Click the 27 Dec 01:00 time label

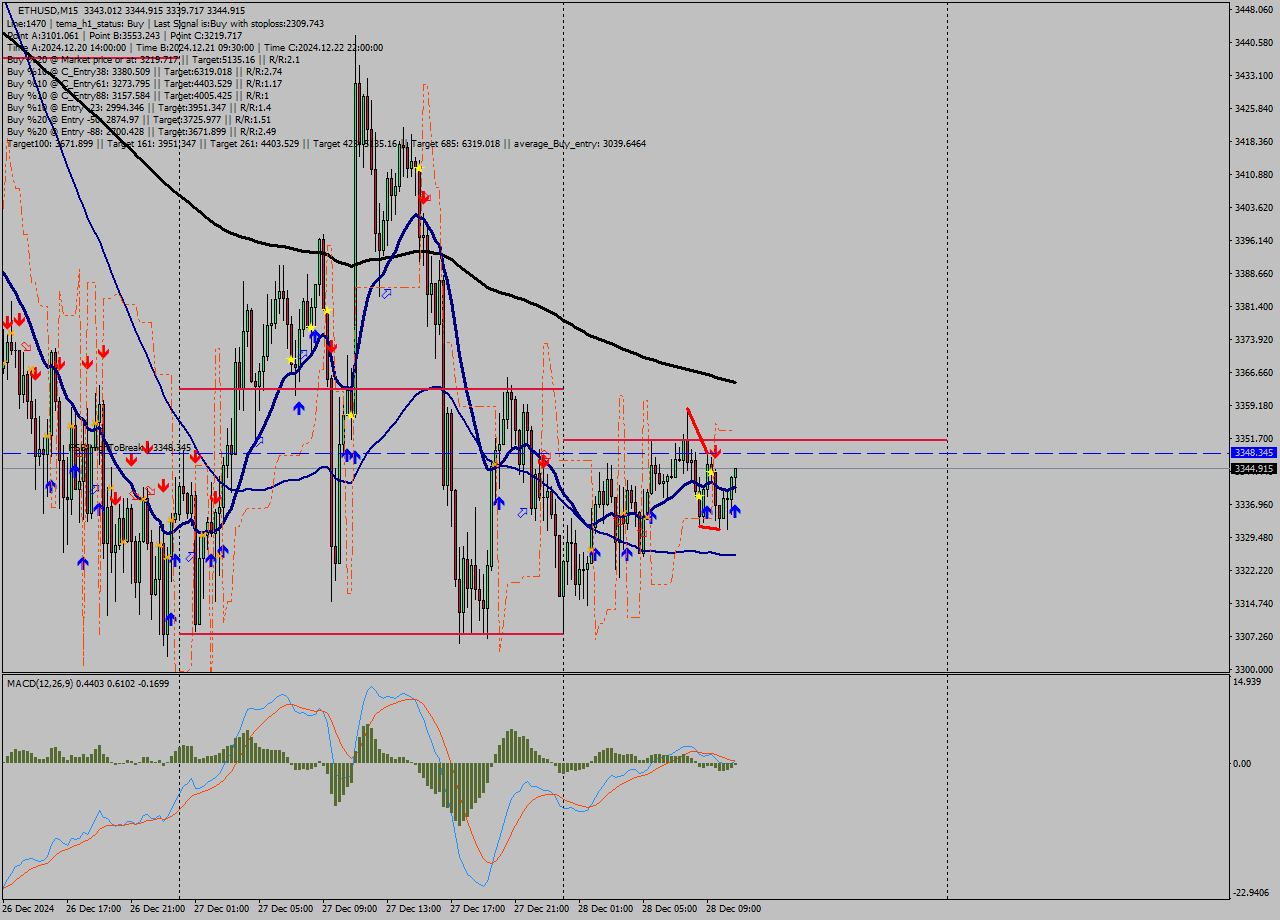pyautogui.click(x=221, y=909)
